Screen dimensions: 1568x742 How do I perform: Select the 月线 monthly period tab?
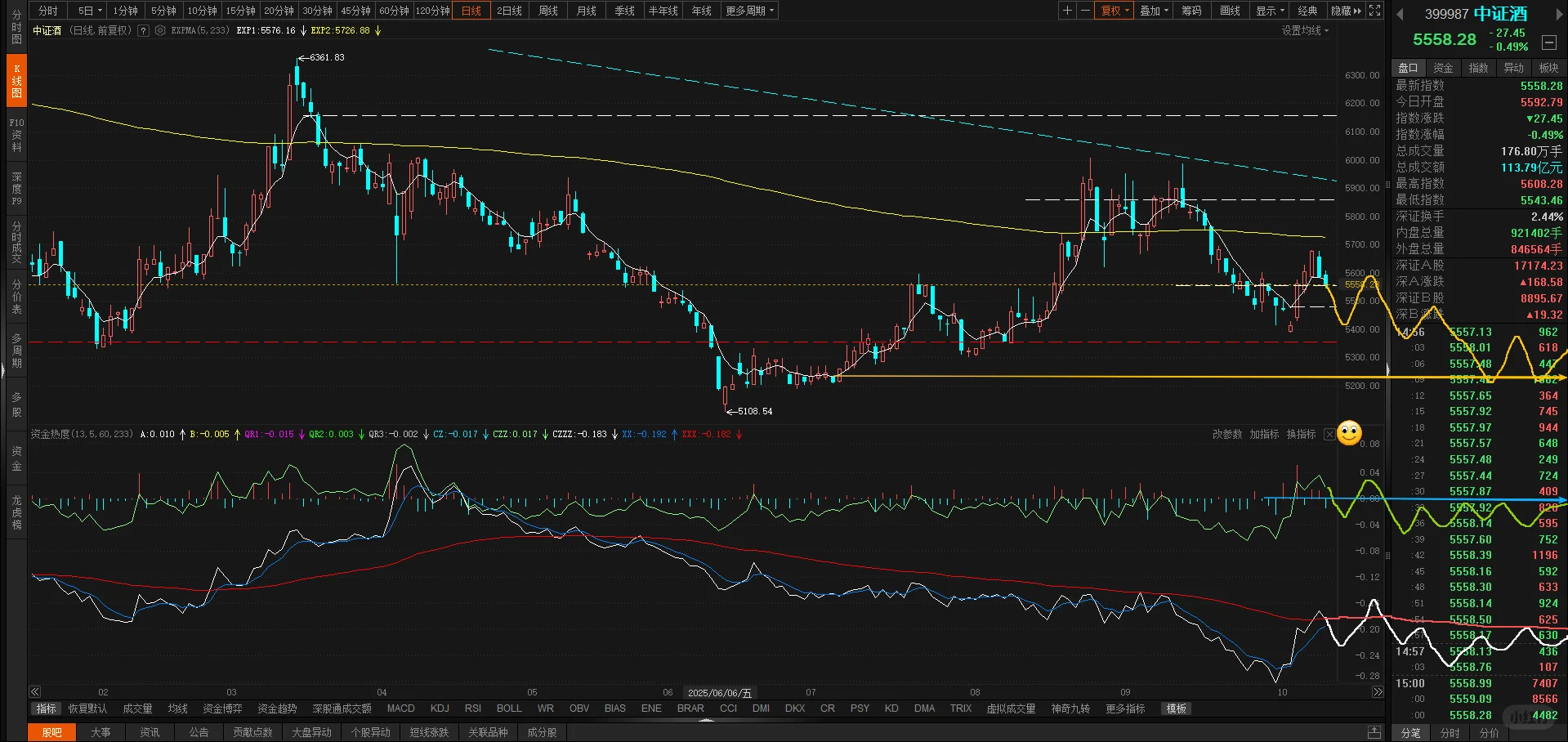tap(587, 11)
